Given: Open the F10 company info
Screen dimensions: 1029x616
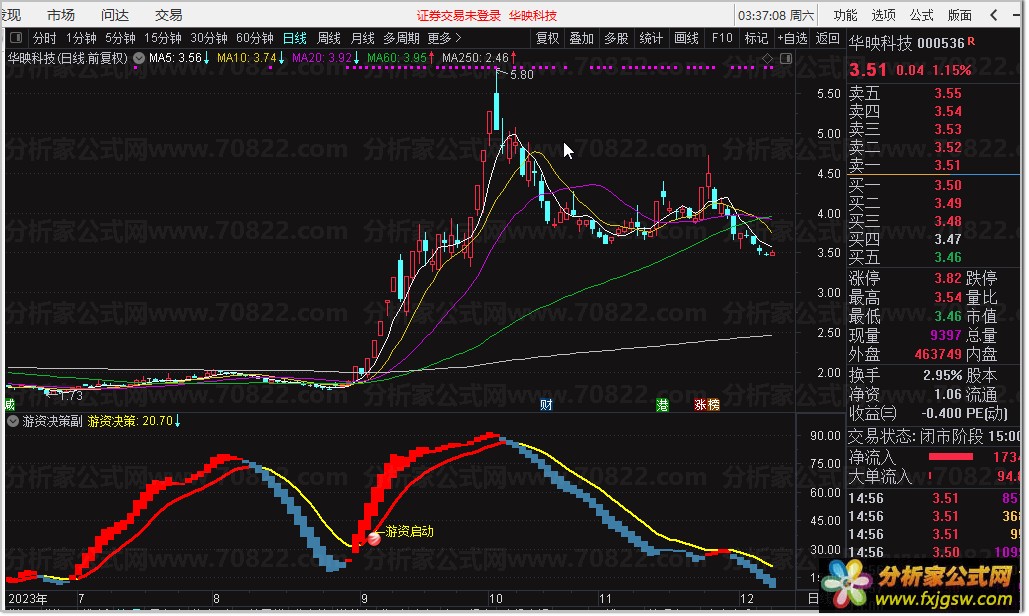Looking at the screenshot, I should point(722,38).
